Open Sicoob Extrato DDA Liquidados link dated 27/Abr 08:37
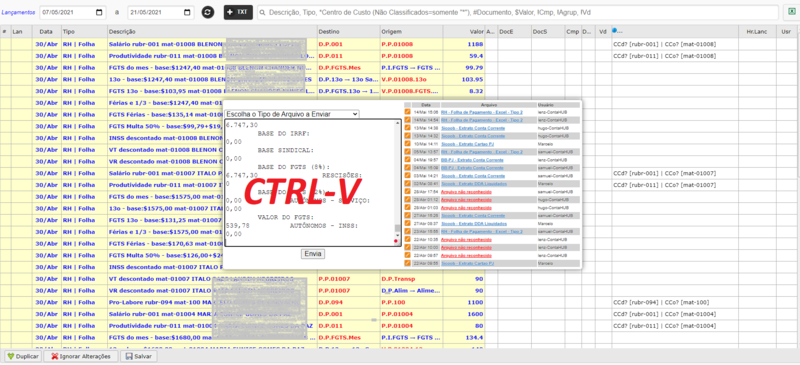This screenshot has width=800, height=365. tap(474, 223)
